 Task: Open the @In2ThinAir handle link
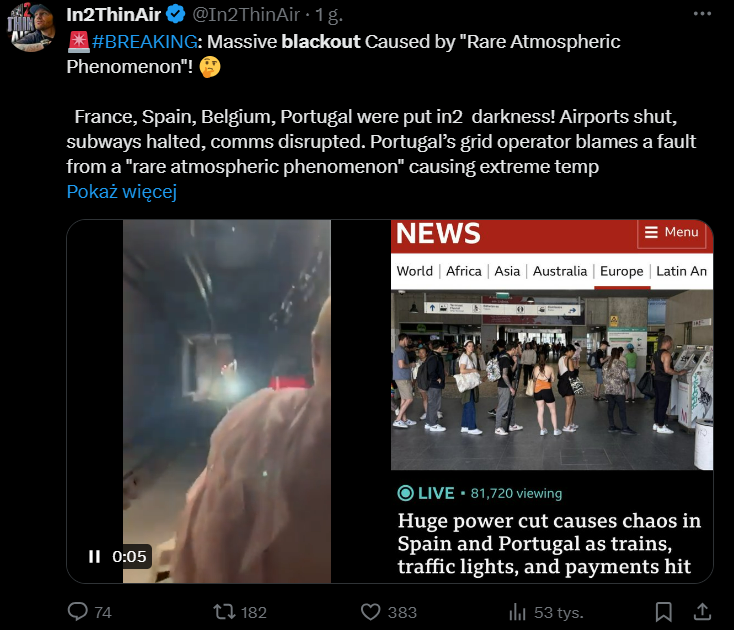coord(246,15)
